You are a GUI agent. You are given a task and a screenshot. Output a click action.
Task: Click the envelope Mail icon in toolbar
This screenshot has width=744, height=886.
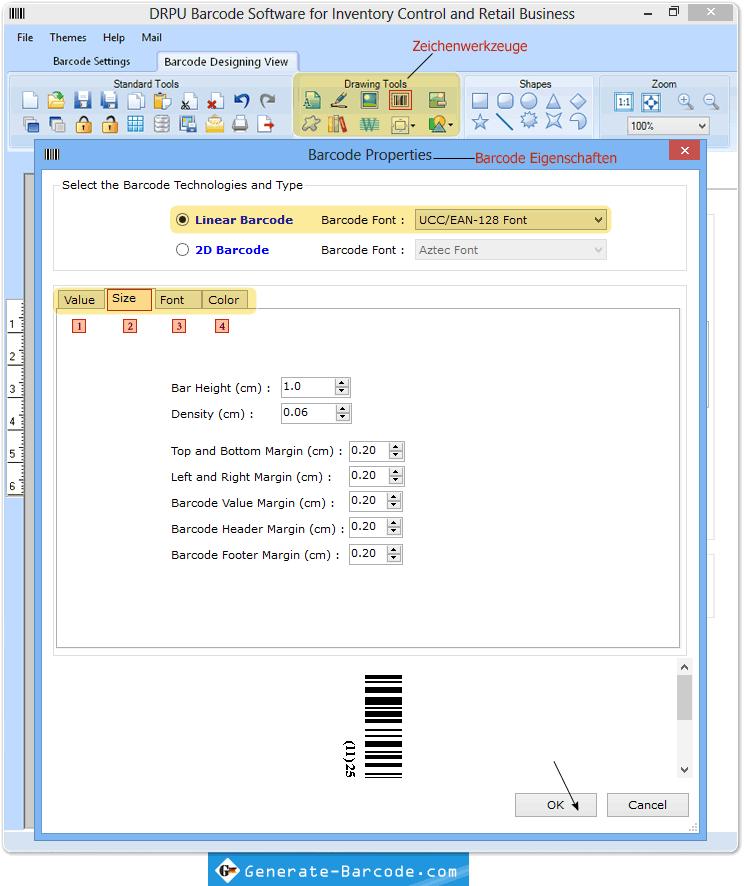(x=215, y=124)
